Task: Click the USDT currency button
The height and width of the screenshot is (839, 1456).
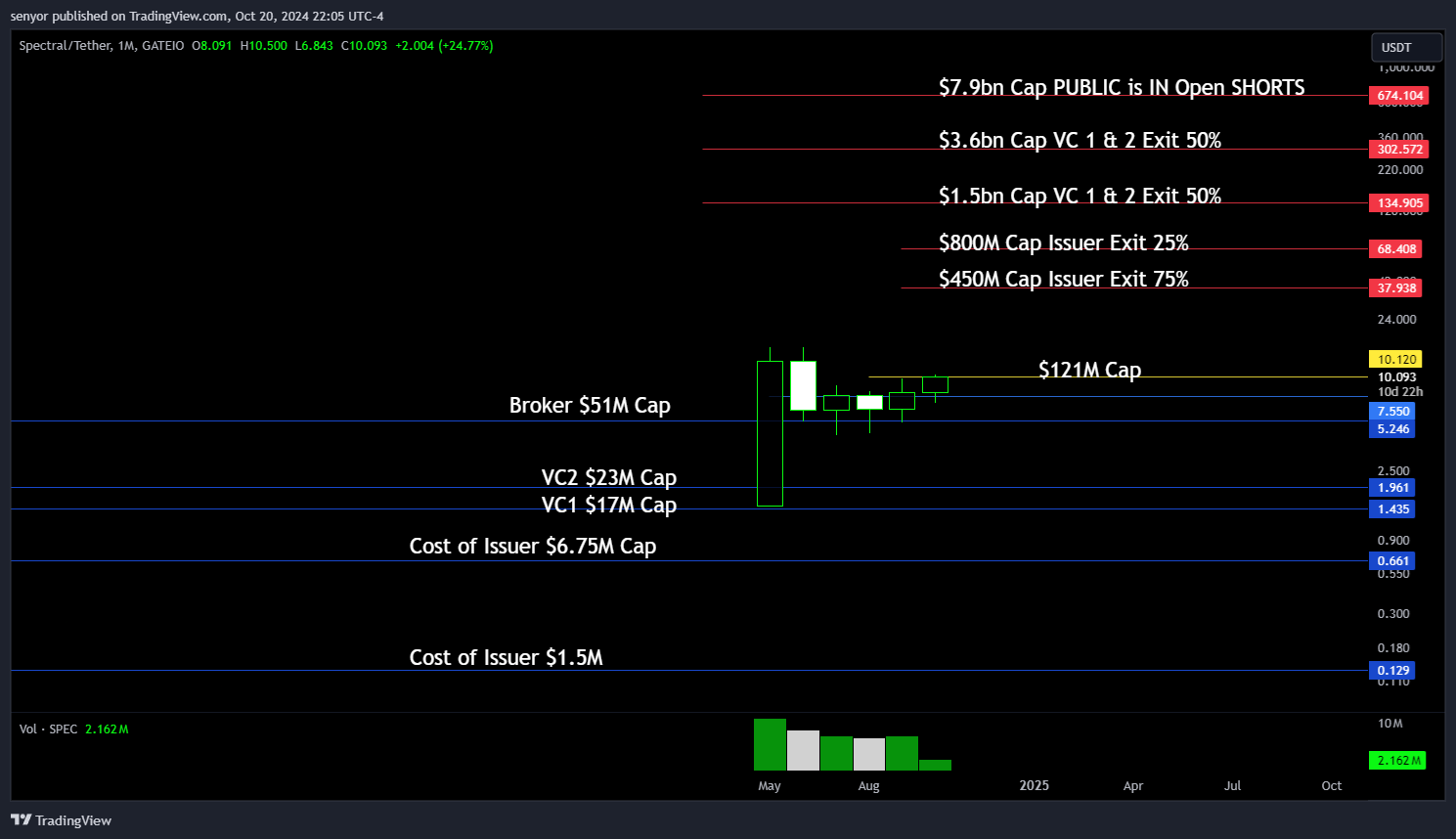Action: [x=1406, y=47]
